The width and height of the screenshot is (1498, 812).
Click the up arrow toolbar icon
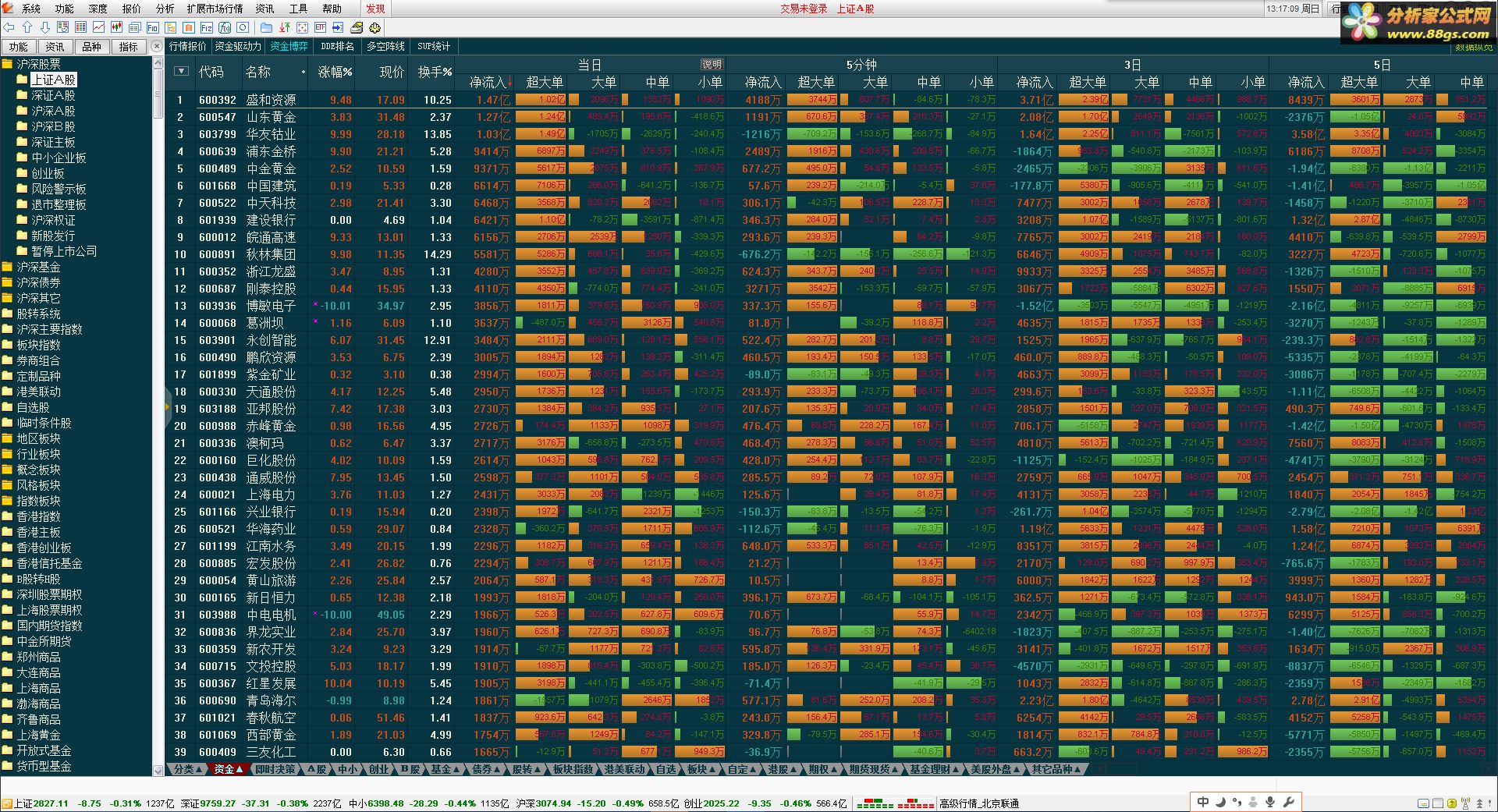(27, 27)
